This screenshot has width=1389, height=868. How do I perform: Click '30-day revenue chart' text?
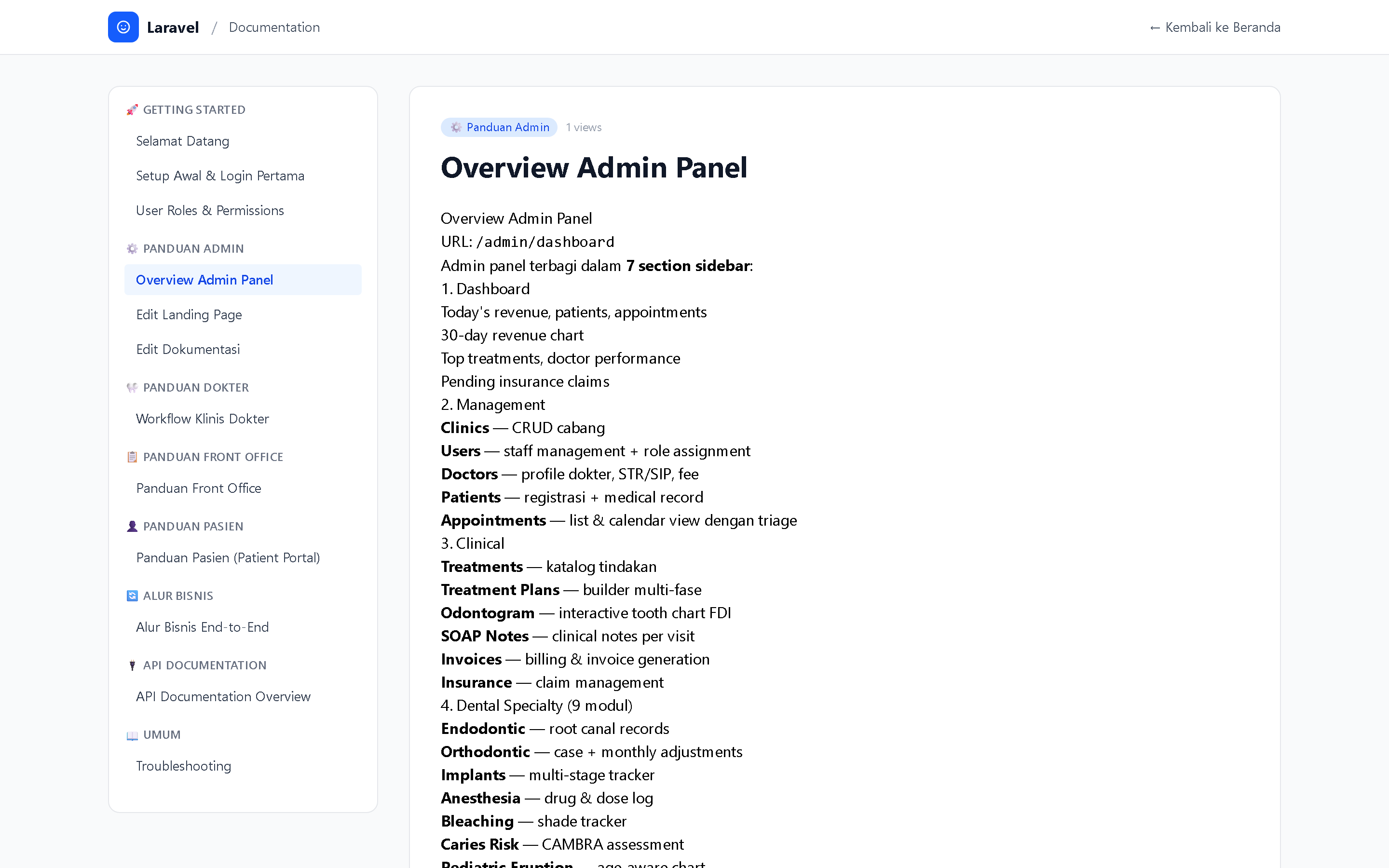[x=512, y=335]
